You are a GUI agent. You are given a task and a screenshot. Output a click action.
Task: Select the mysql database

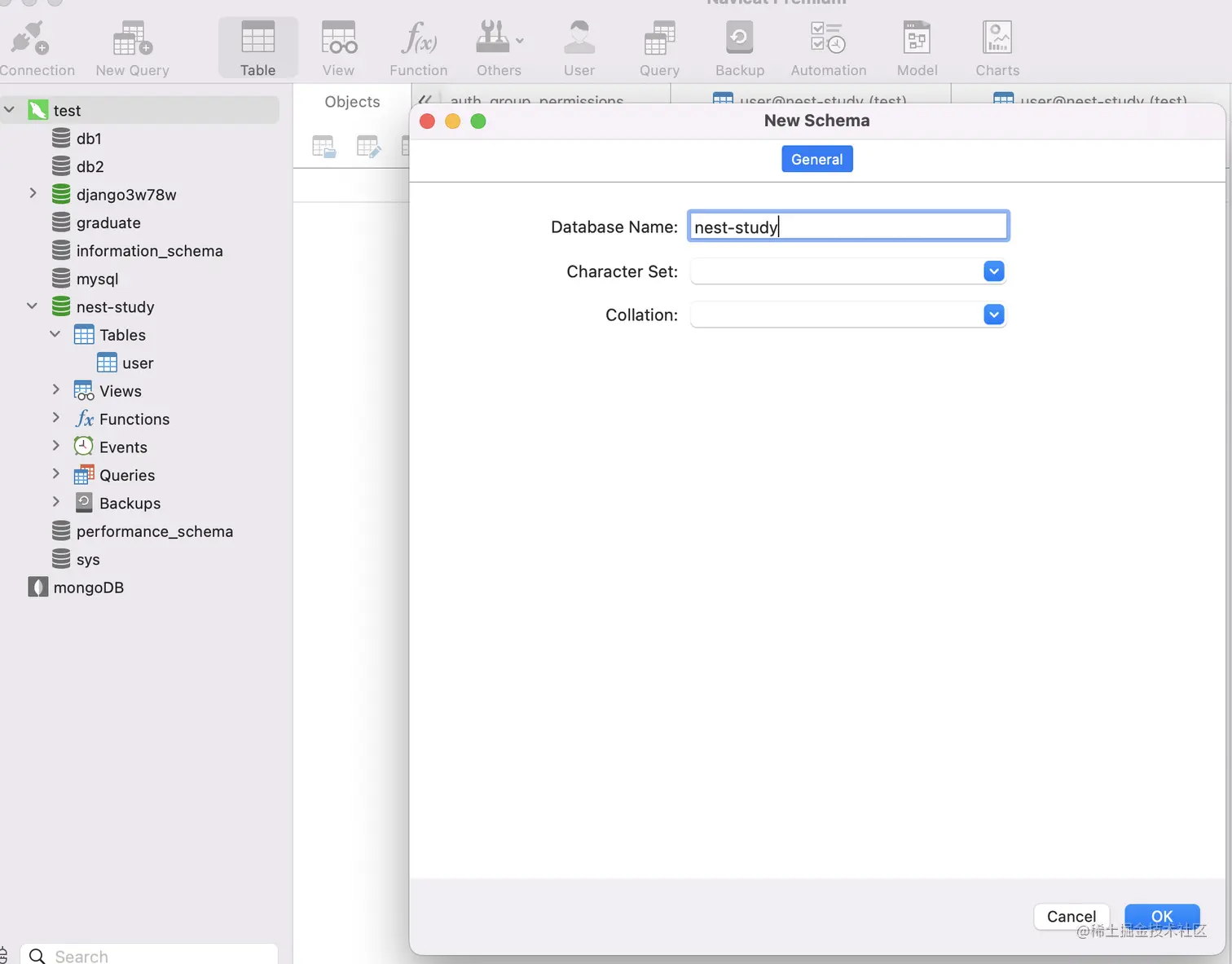pos(97,279)
